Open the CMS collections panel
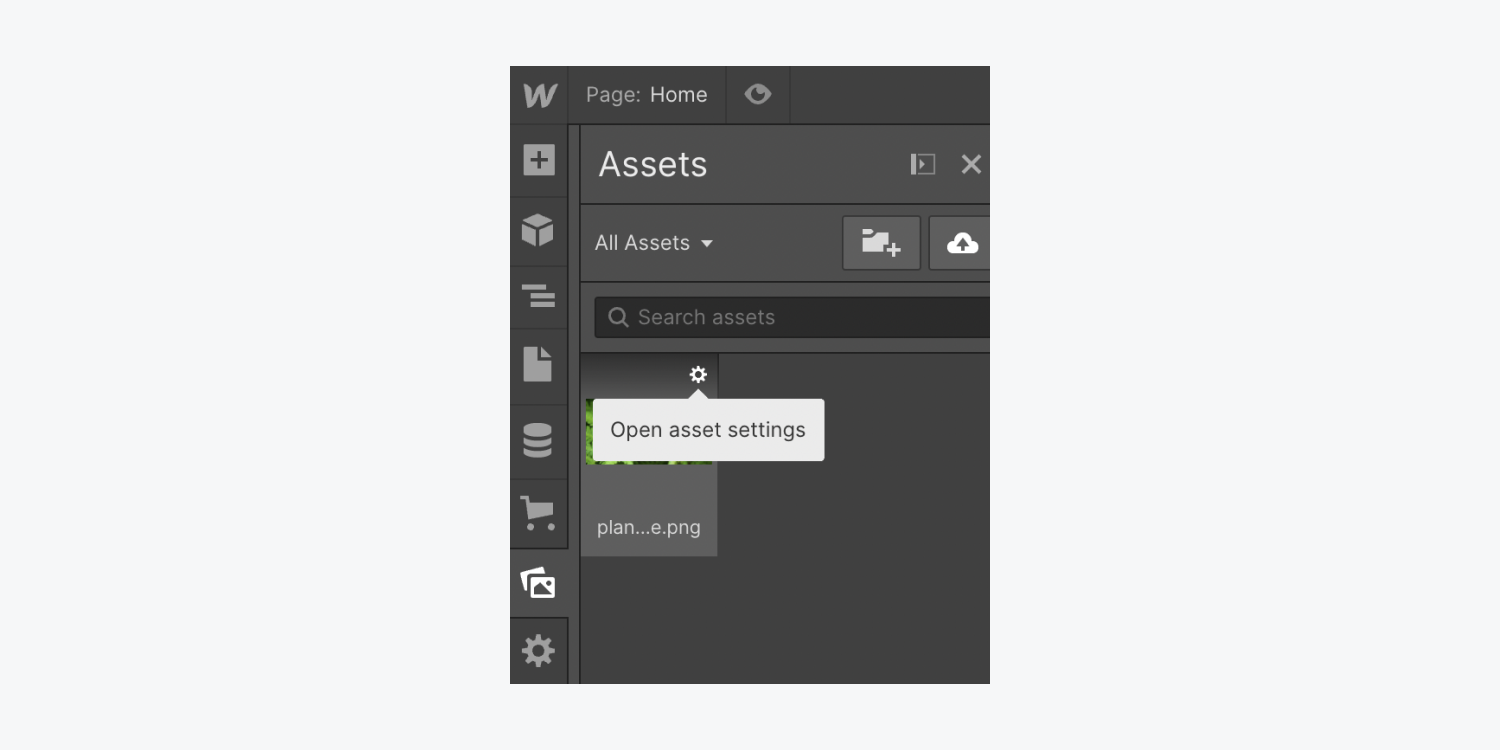Viewport: 1501px width, 751px height. pos(539,440)
